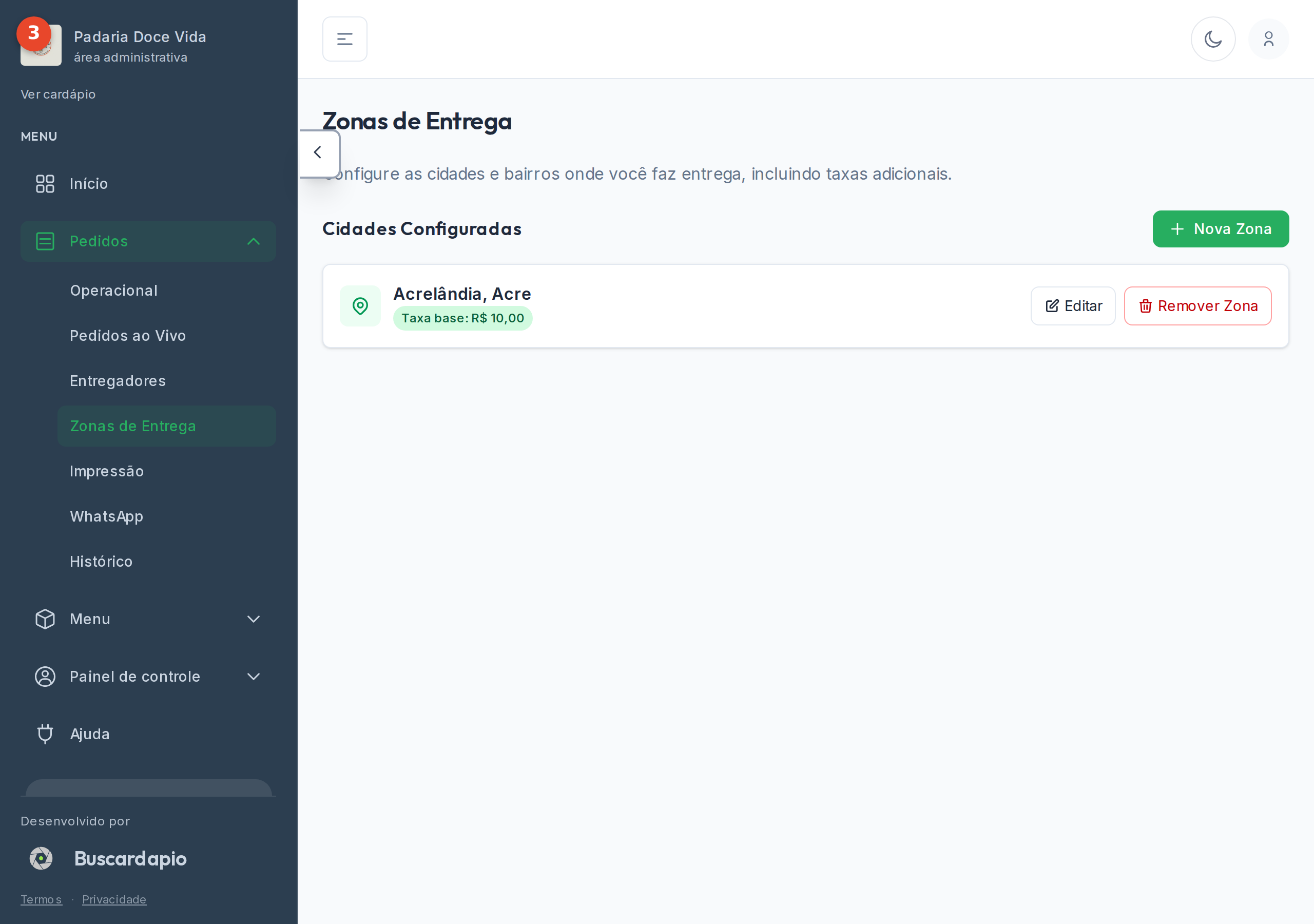Click the Menu cube icon
This screenshot has width=1314, height=924.
45,620
